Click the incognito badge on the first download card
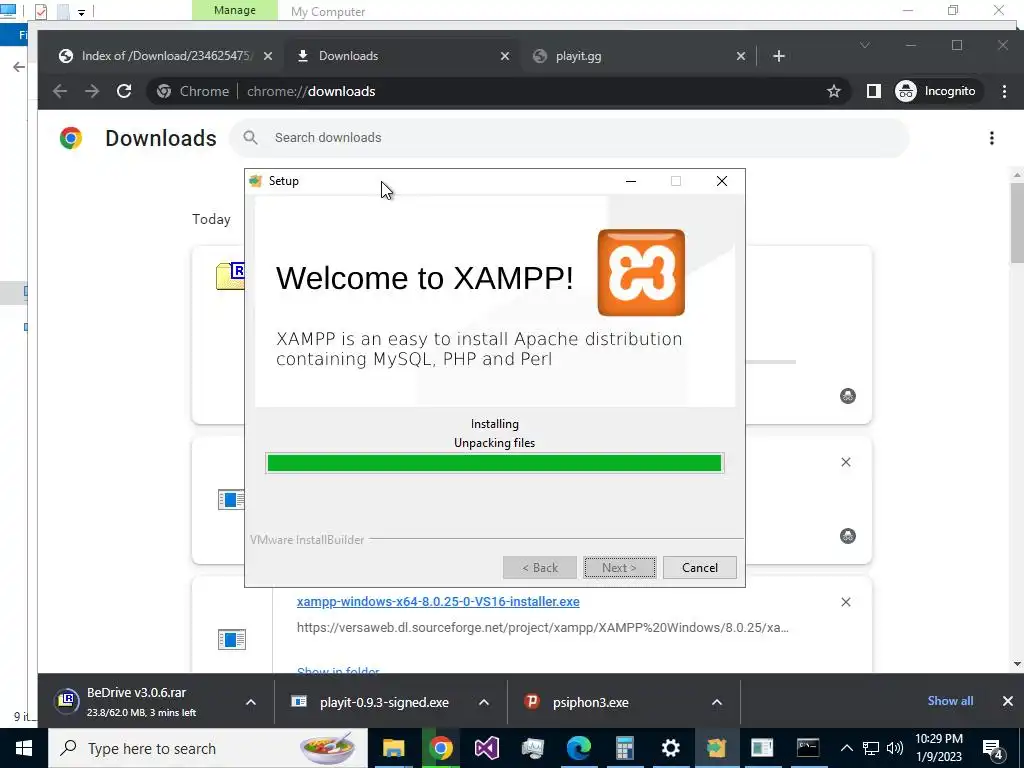 tap(848, 396)
